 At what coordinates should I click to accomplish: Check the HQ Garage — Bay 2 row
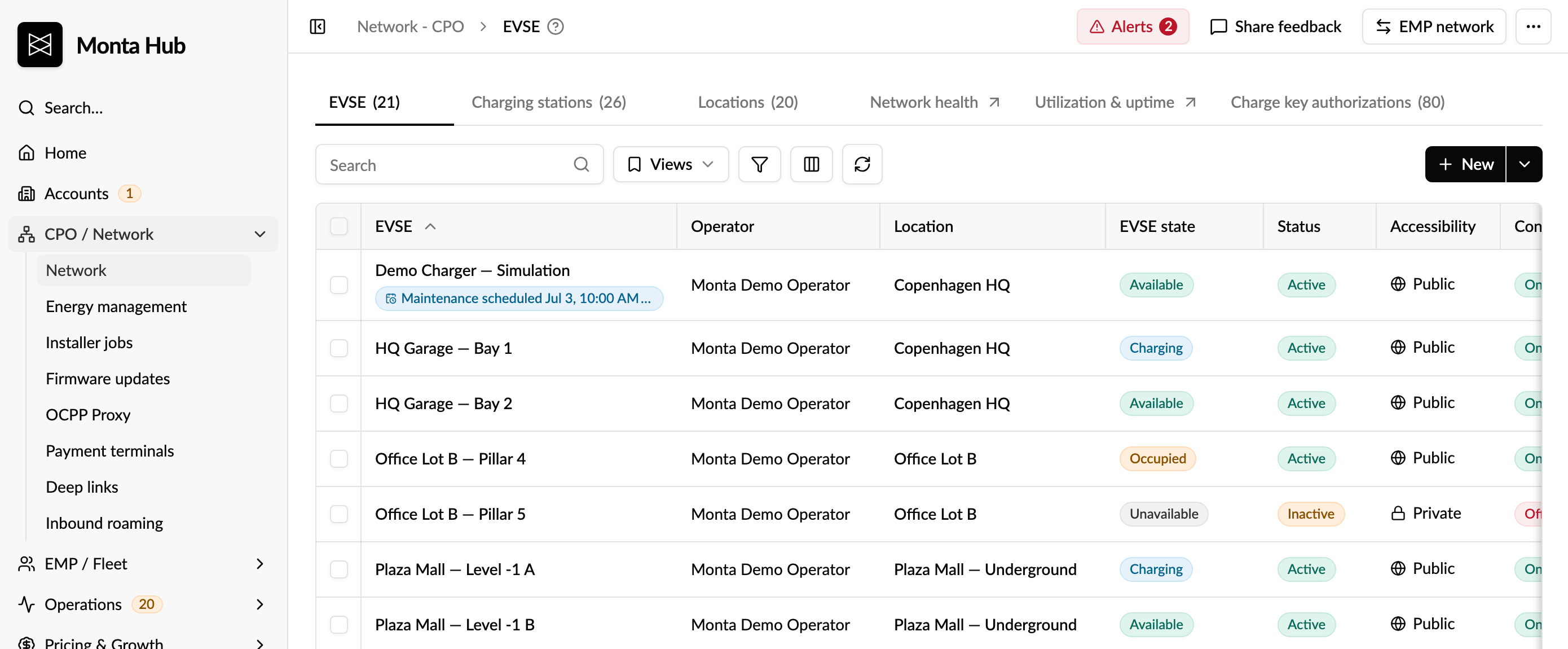click(x=338, y=404)
